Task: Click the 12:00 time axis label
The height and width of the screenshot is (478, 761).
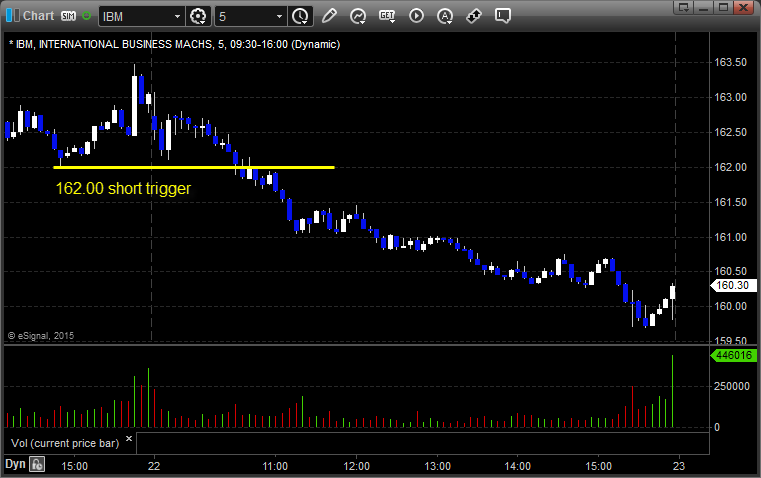Action: (357, 466)
